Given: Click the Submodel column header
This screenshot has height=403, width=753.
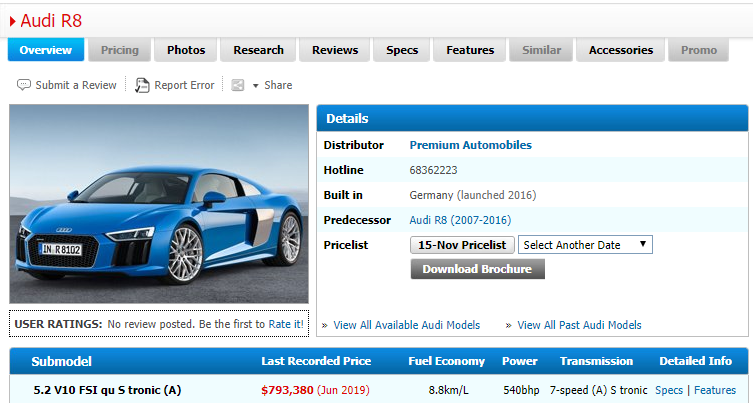Looking at the screenshot, I should click(61, 362).
